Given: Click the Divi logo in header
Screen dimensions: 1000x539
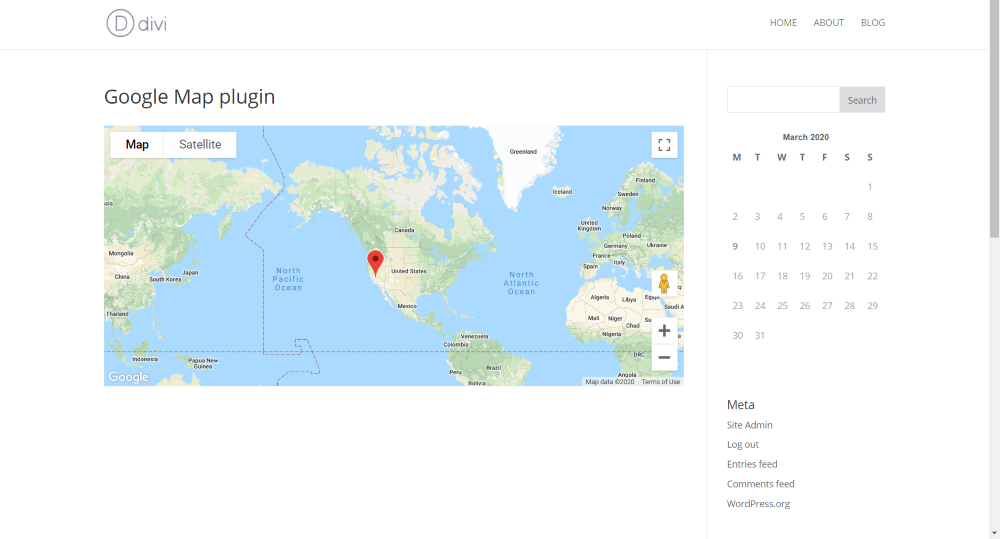Looking at the screenshot, I should 136,24.
